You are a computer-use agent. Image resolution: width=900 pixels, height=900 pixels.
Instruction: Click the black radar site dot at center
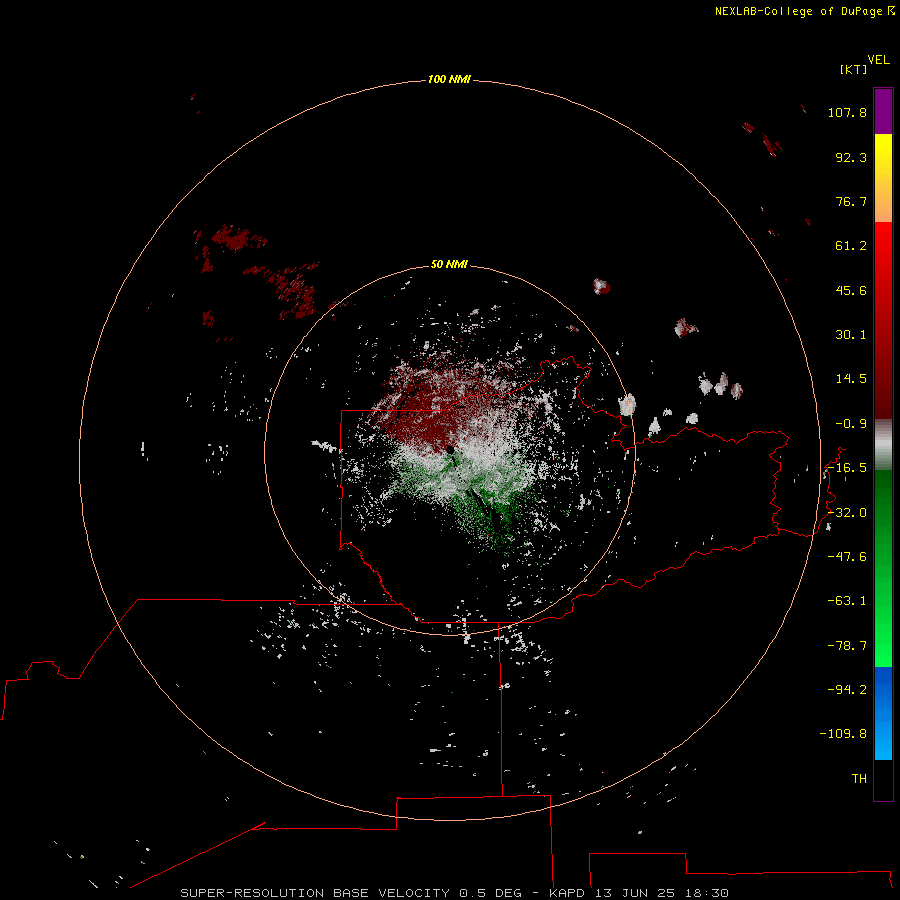pyautogui.click(x=451, y=449)
